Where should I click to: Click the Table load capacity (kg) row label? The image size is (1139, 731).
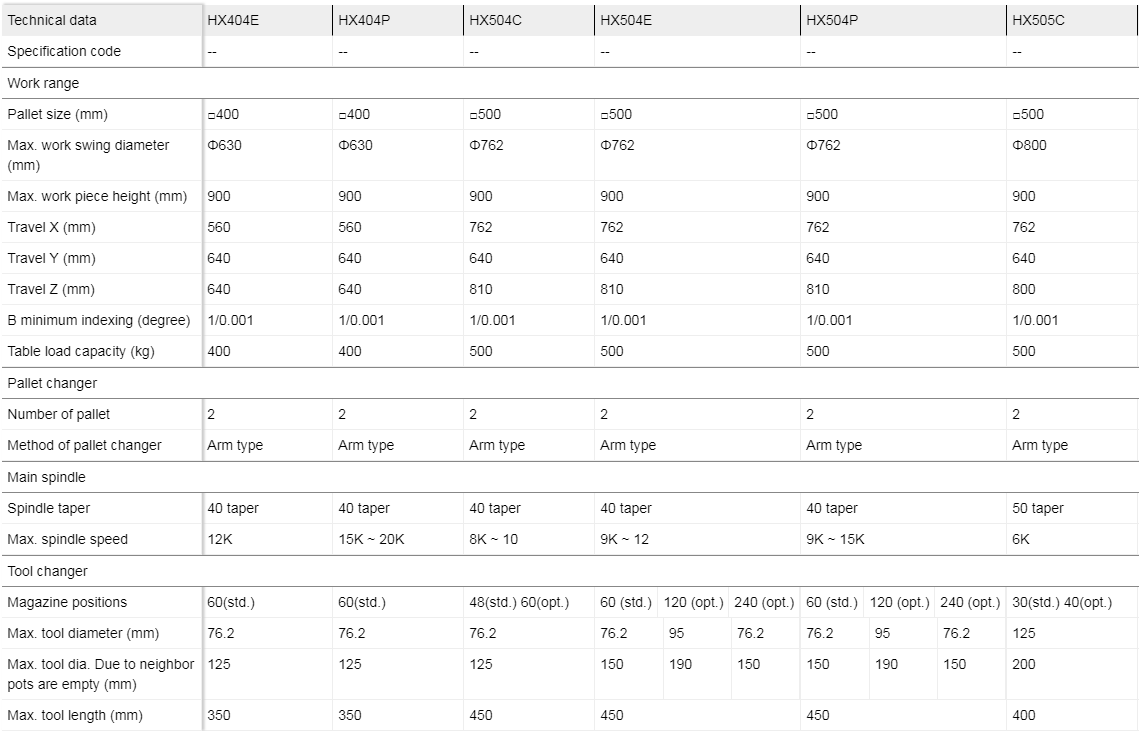coord(81,351)
